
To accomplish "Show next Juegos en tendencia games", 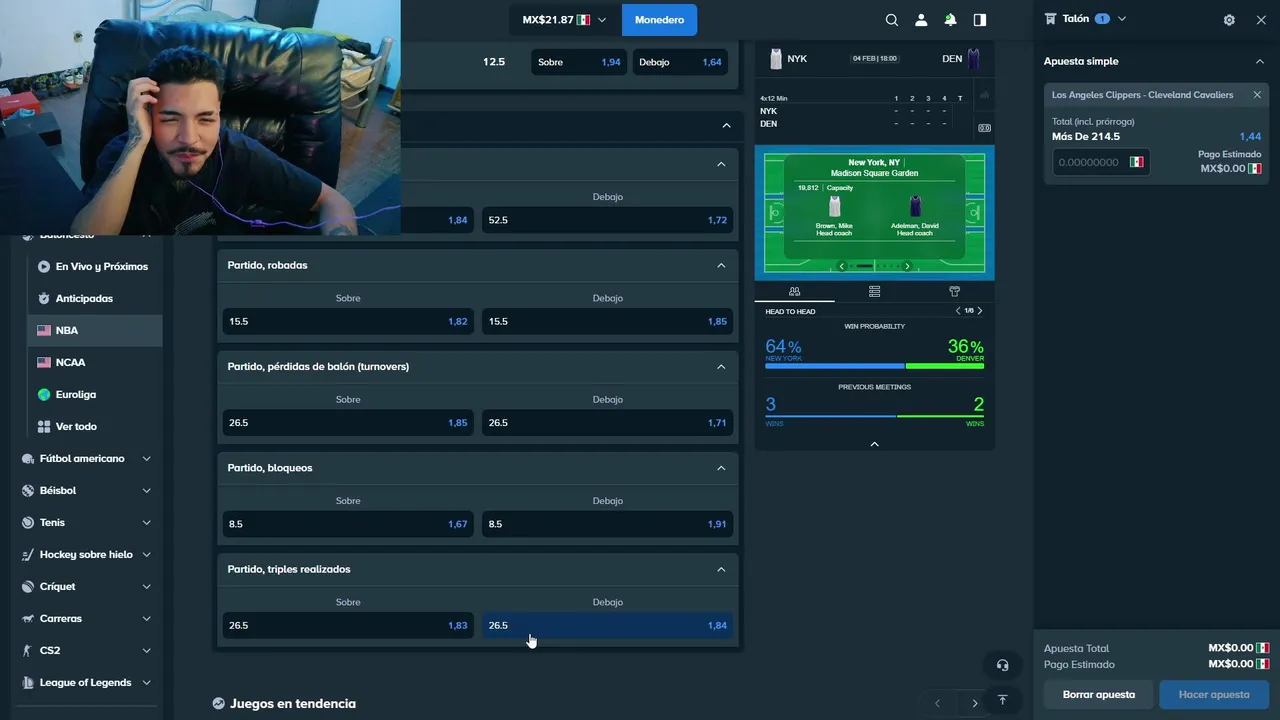I will (975, 703).
